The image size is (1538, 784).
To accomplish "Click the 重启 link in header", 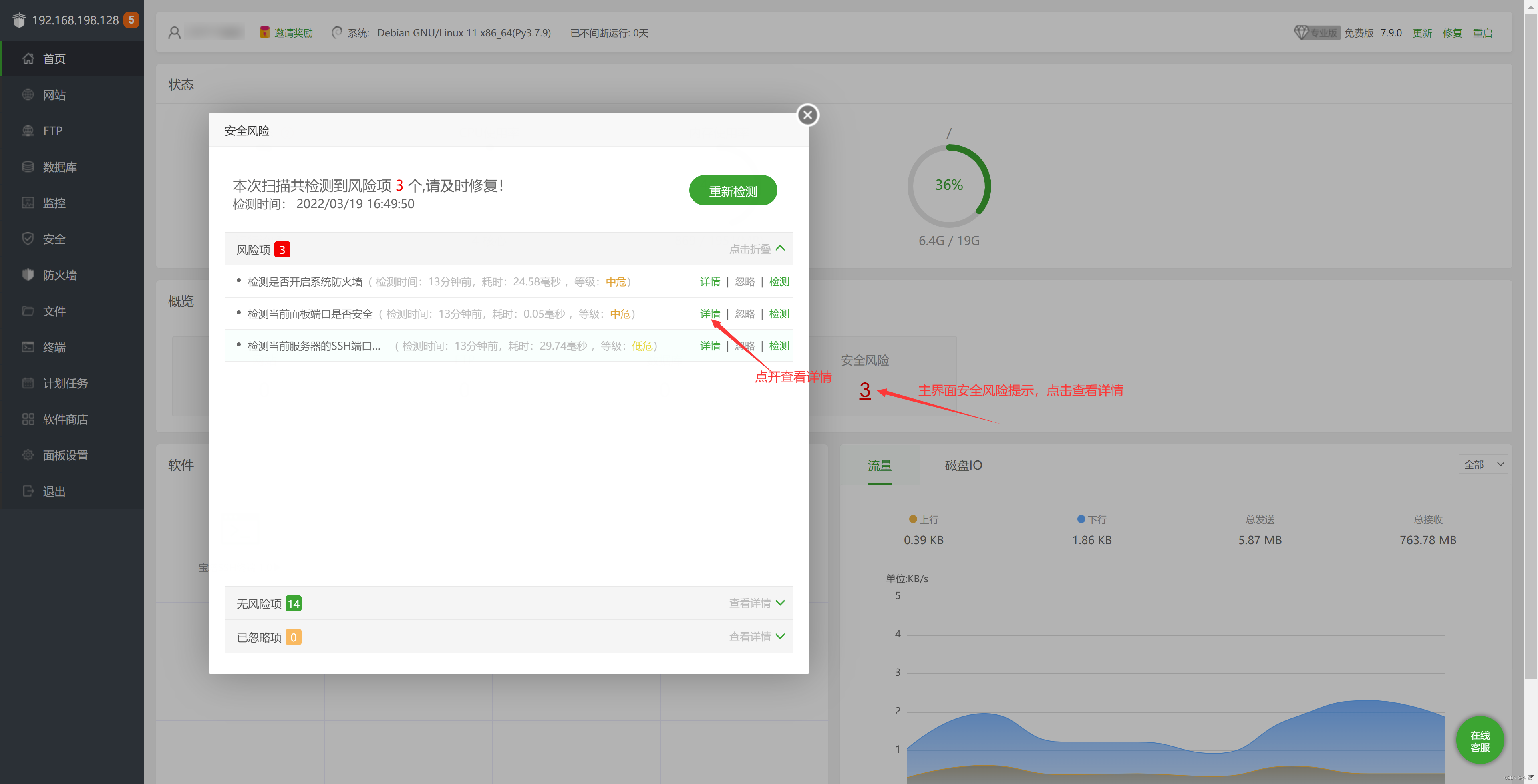I will [1482, 33].
